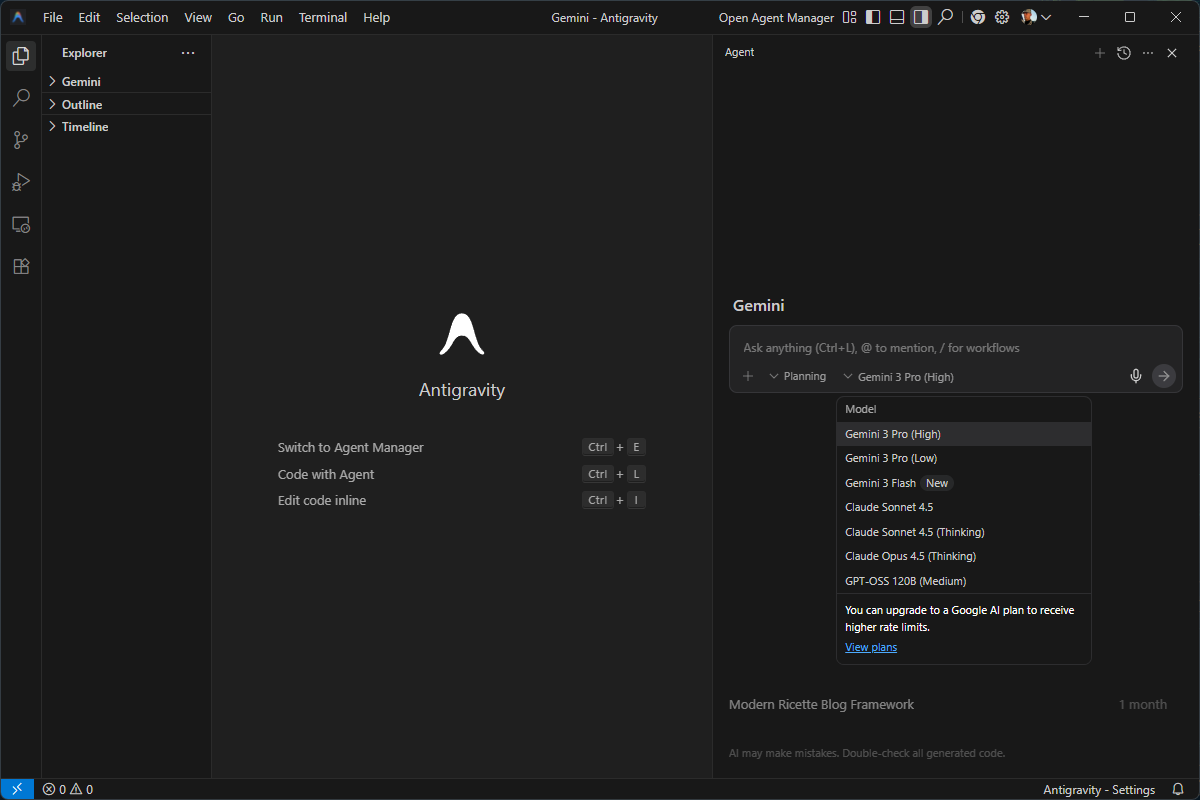Open the View menu
The width and height of the screenshot is (1200, 800).
pyautogui.click(x=198, y=17)
